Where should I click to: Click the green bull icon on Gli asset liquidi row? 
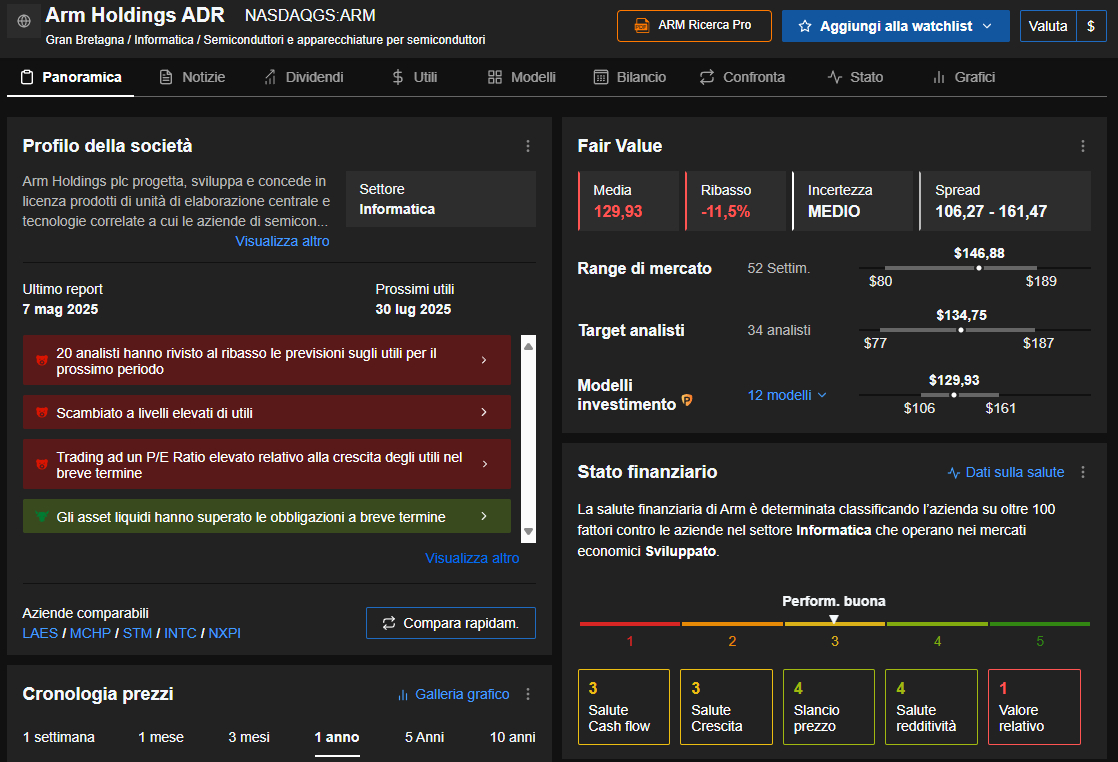coord(41,517)
